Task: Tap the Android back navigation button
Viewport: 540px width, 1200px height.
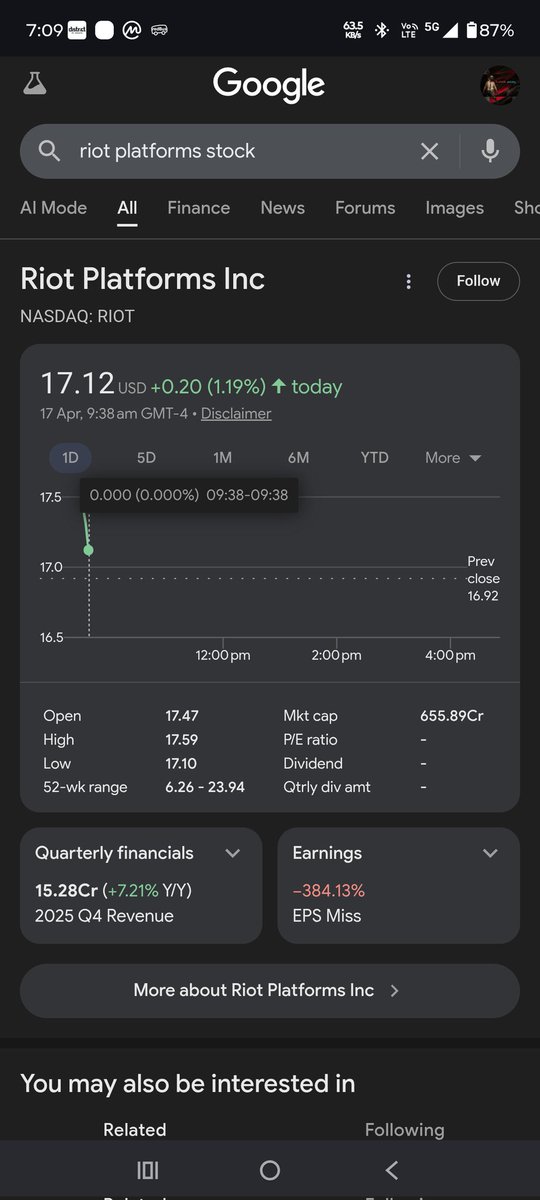Action: (392, 1170)
